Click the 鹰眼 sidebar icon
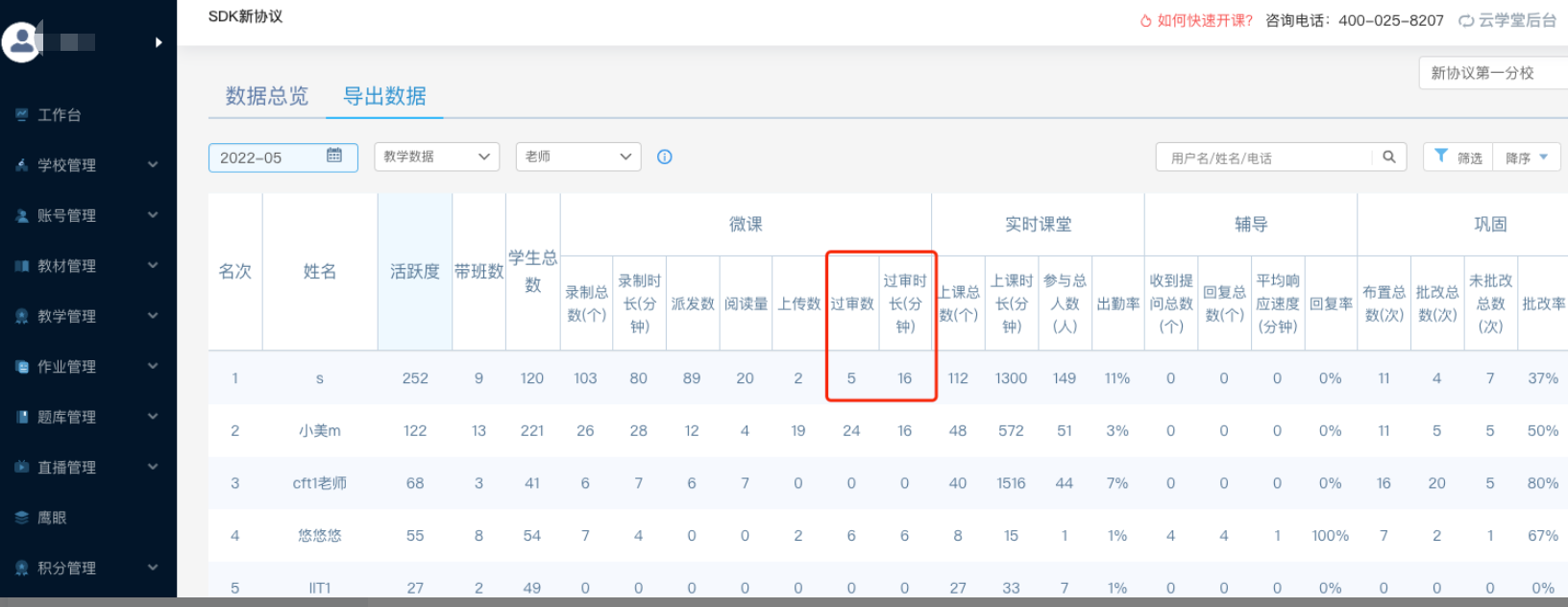The width and height of the screenshot is (1568, 607). click(21, 518)
